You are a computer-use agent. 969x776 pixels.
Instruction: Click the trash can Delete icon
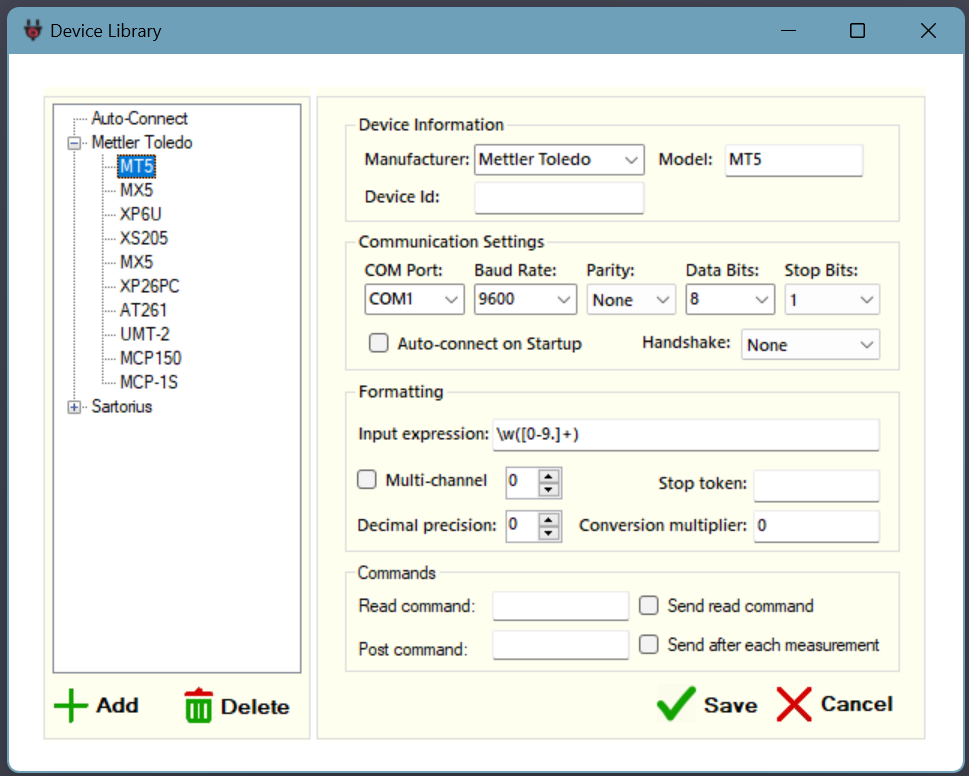tap(198, 706)
